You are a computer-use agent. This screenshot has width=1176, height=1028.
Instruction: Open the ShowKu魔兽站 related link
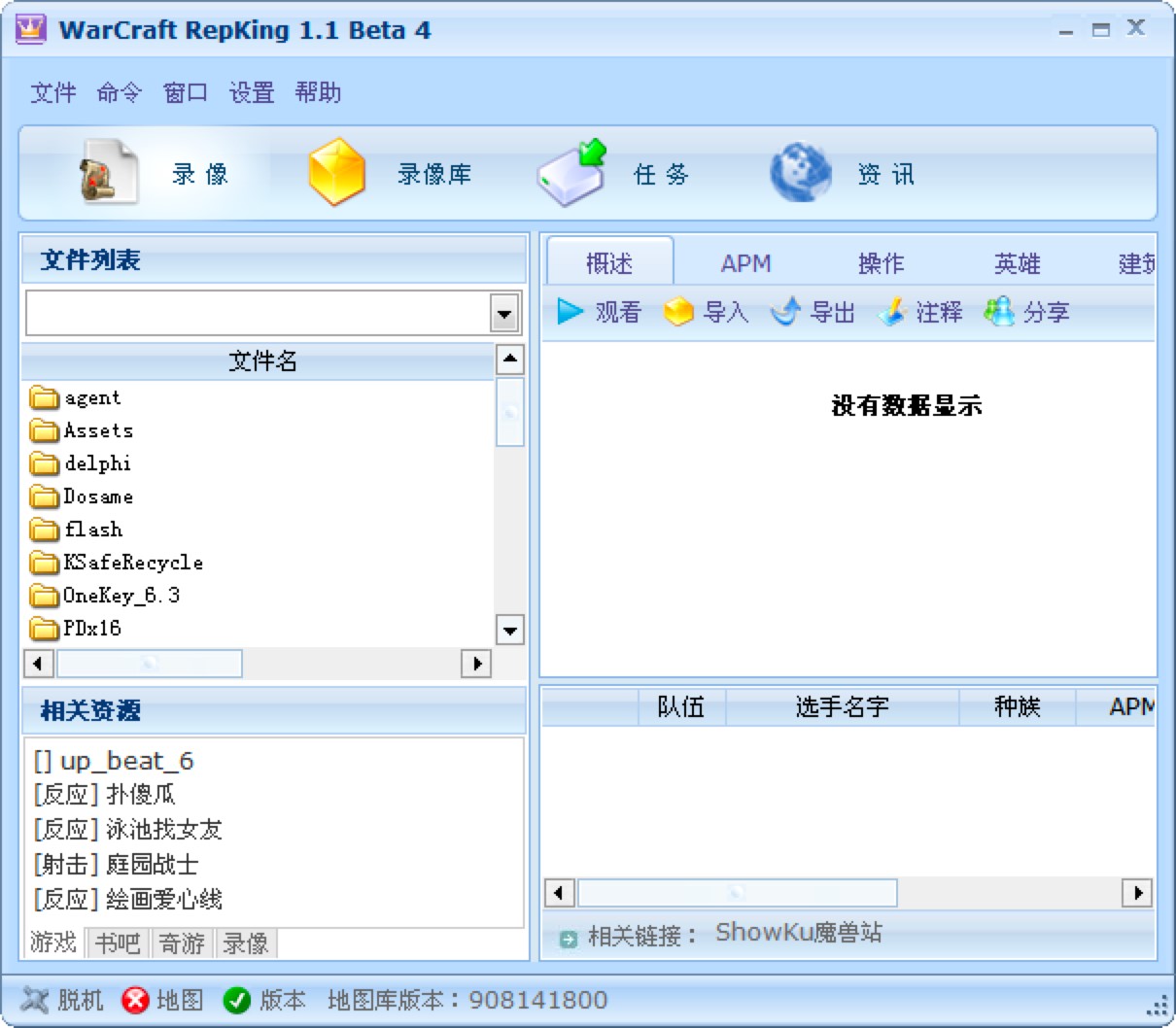pos(799,932)
